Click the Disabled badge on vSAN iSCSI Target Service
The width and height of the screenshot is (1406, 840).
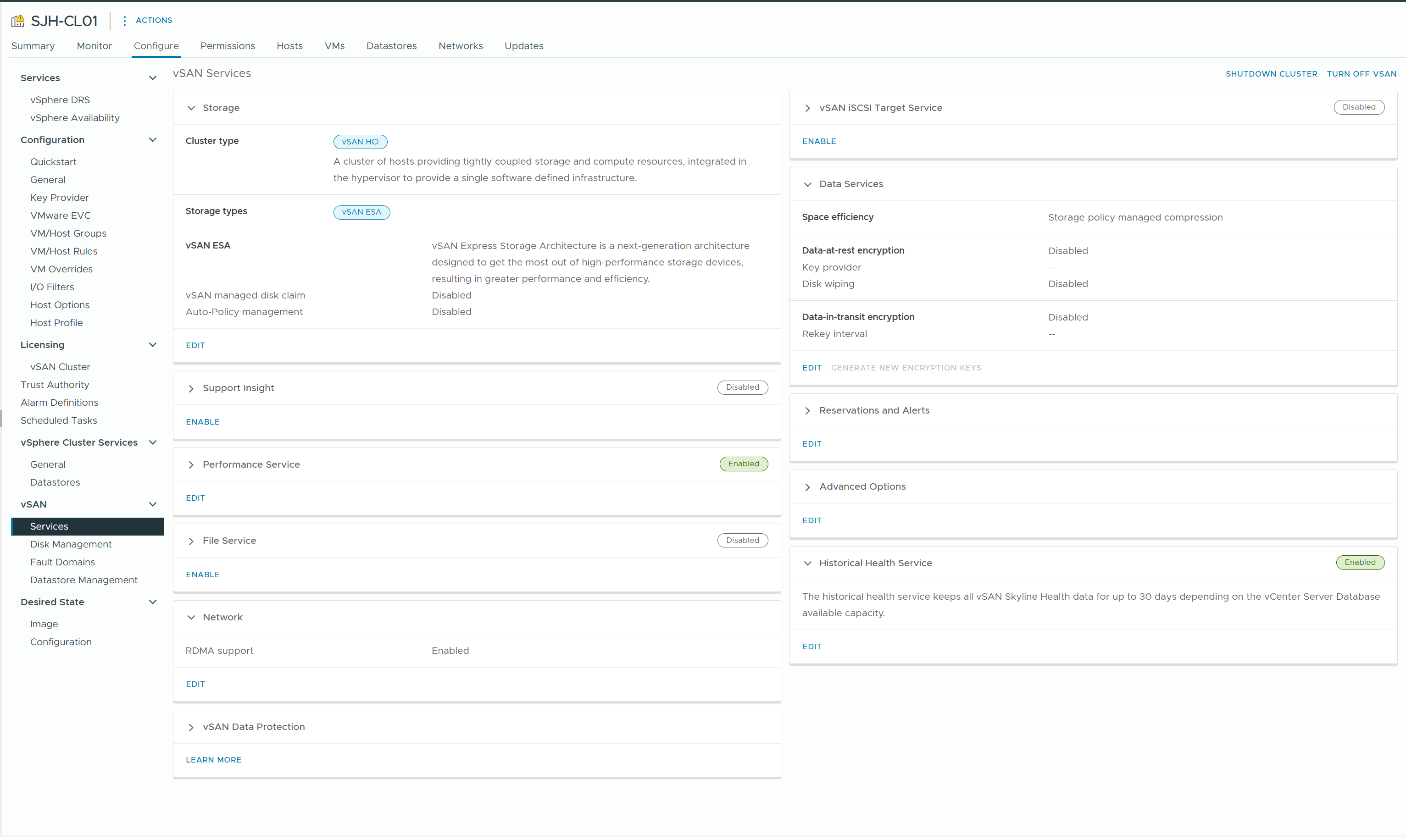coord(1359,107)
